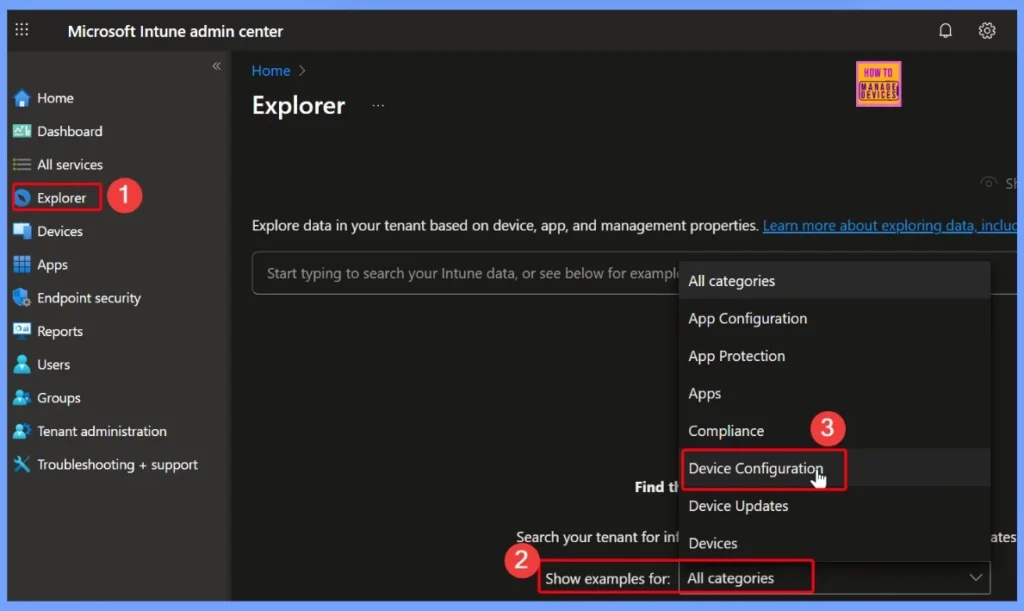Select All categories in dropdown list
1024x611 pixels.
pos(834,281)
